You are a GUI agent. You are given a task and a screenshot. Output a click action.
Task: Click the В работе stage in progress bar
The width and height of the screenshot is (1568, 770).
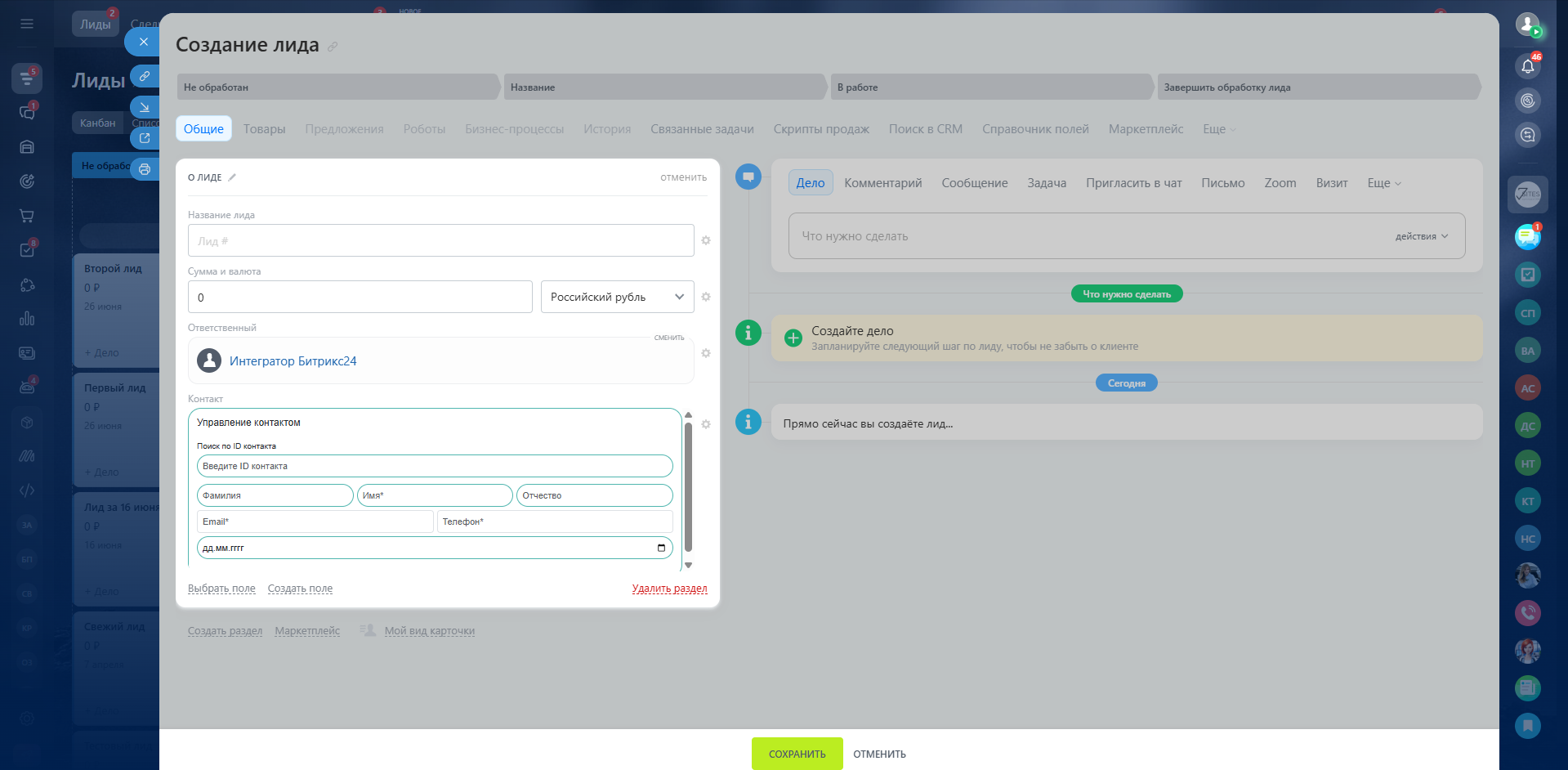(990, 87)
